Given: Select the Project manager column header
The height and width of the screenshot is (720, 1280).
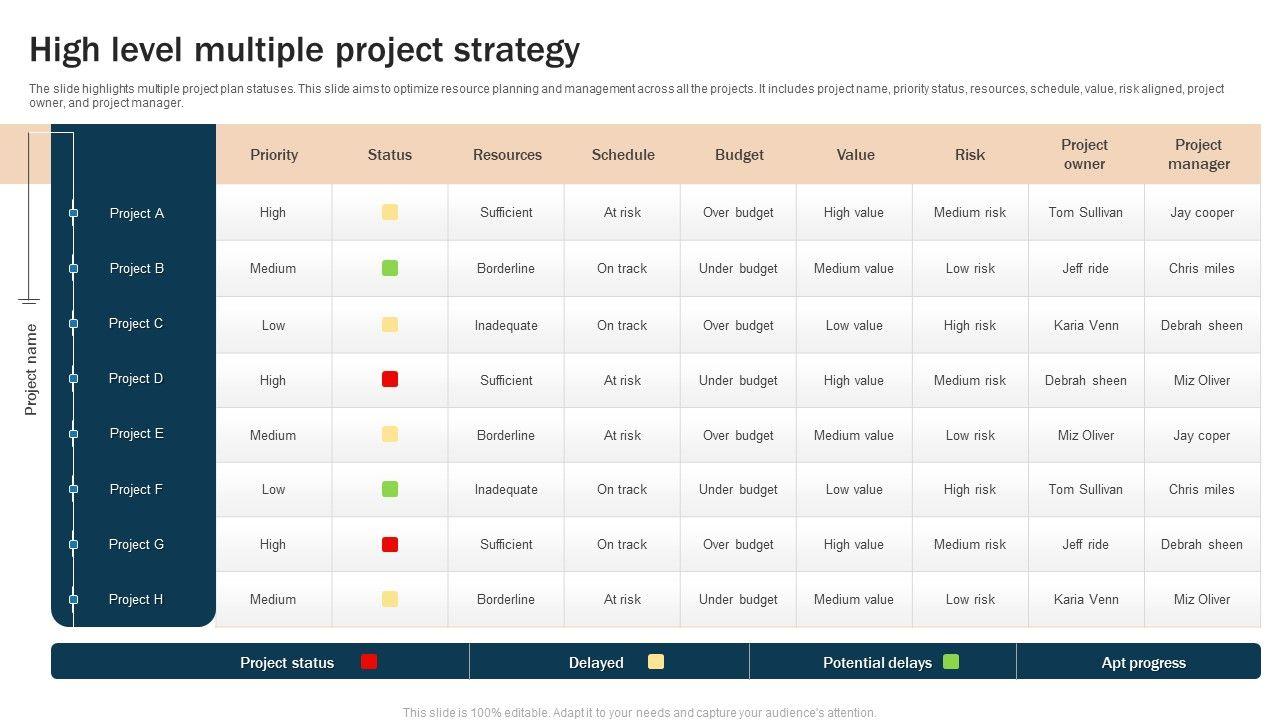Looking at the screenshot, I should [1199, 154].
